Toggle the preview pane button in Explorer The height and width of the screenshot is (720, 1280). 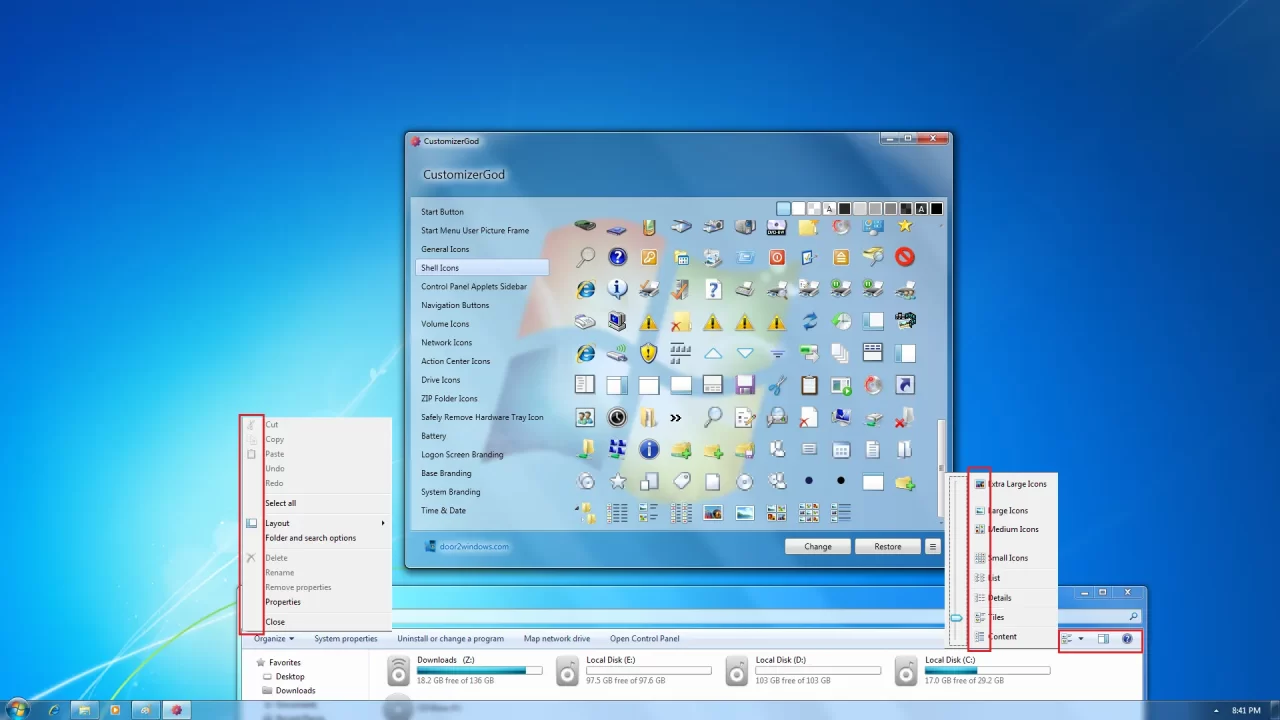1103,639
